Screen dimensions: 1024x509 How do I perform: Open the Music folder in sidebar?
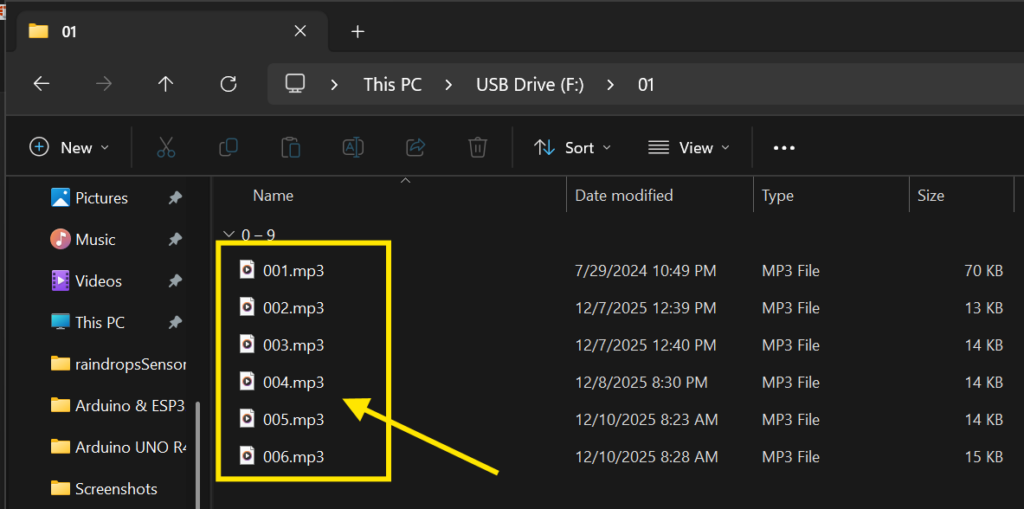[x=95, y=239]
